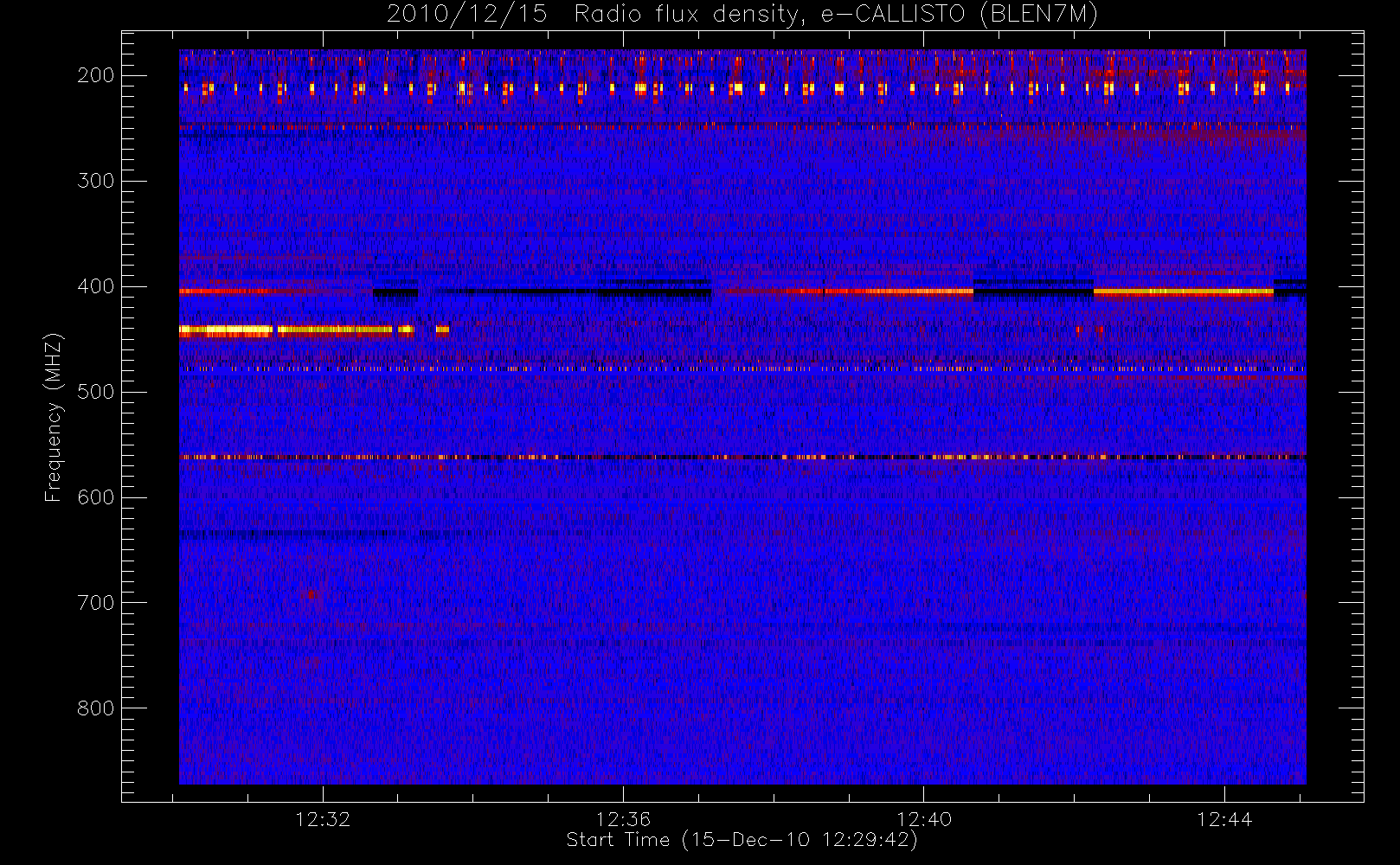Click the 200 frequency tick label
The width and height of the screenshot is (1400, 865).
coord(96,75)
